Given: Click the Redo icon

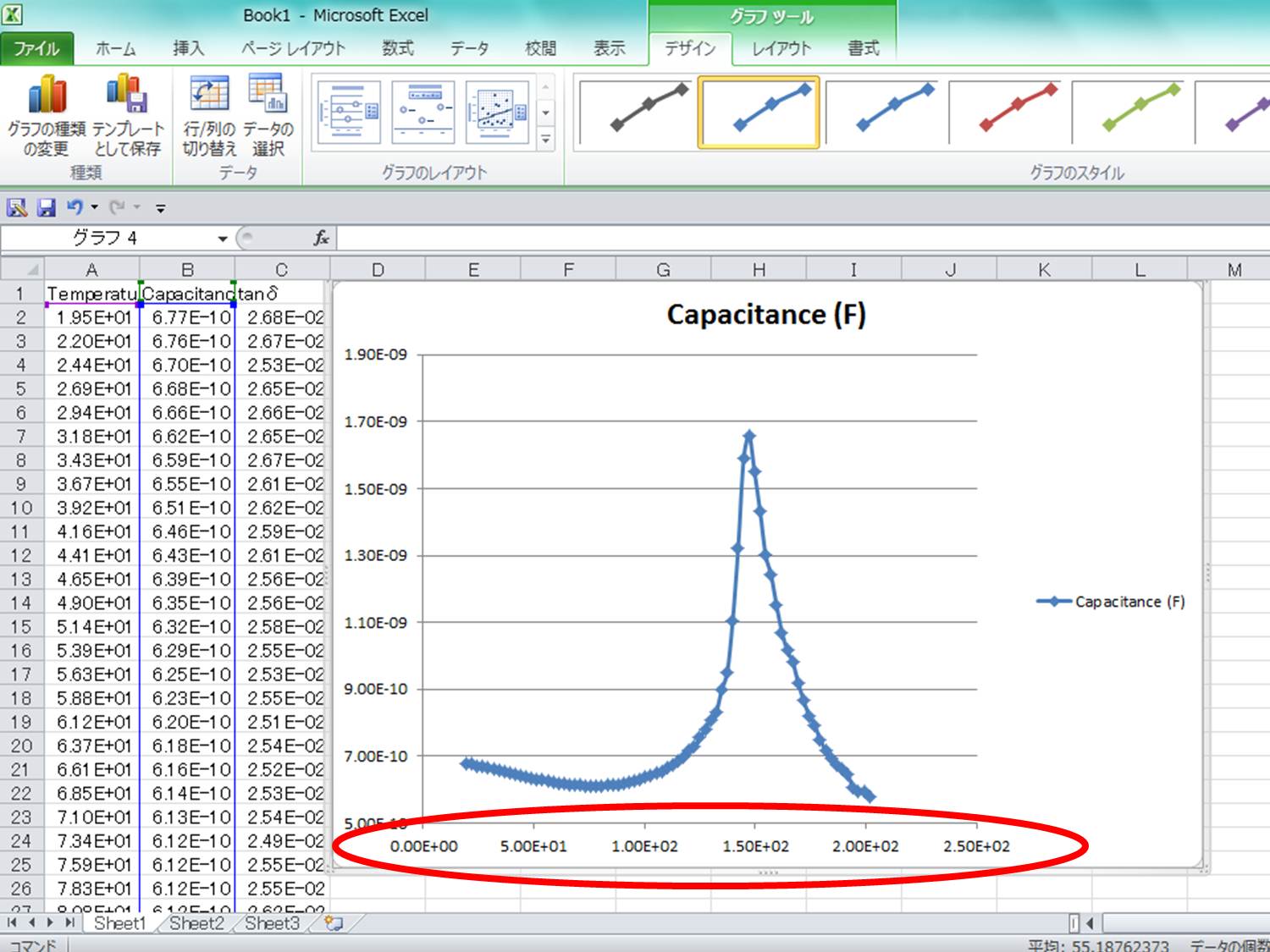Looking at the screenshot, I should (117, 206).
